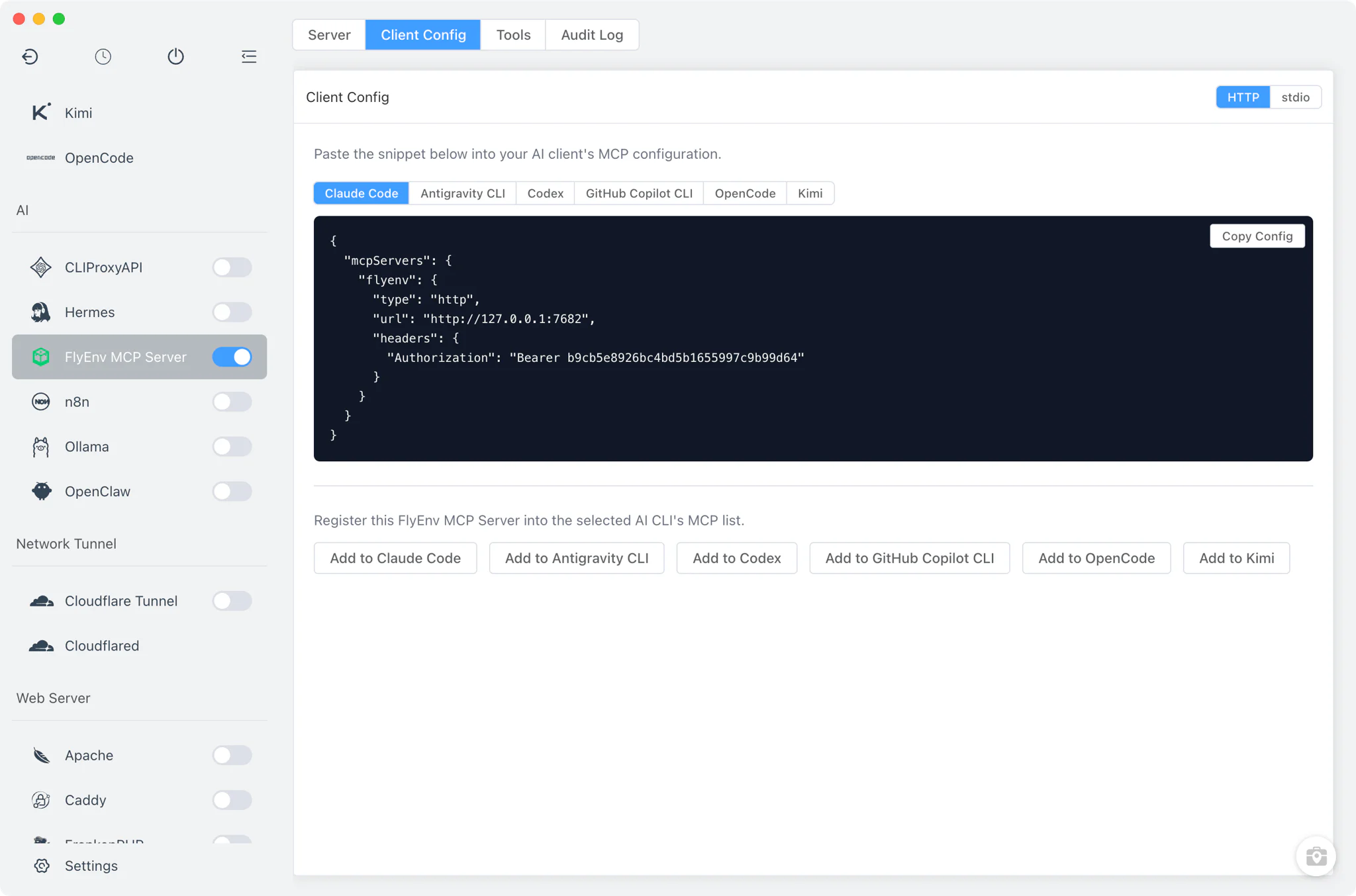Enable the Cloudflare Tunnel switch

(232, 601)
